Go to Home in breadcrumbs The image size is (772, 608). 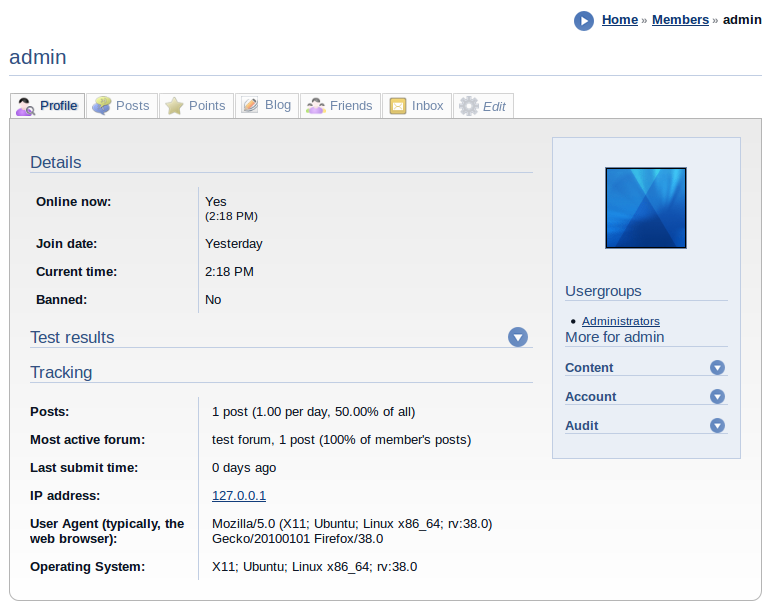point(620,20)
